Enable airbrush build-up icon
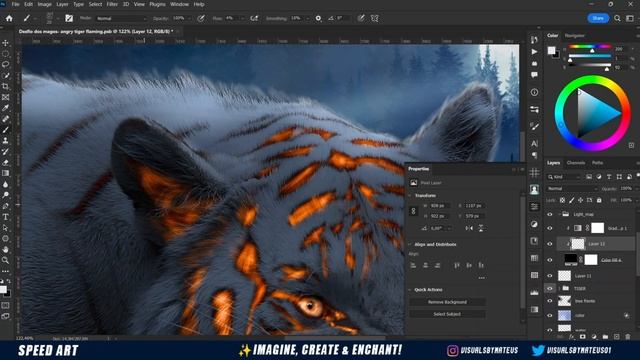 click(254, 18)
